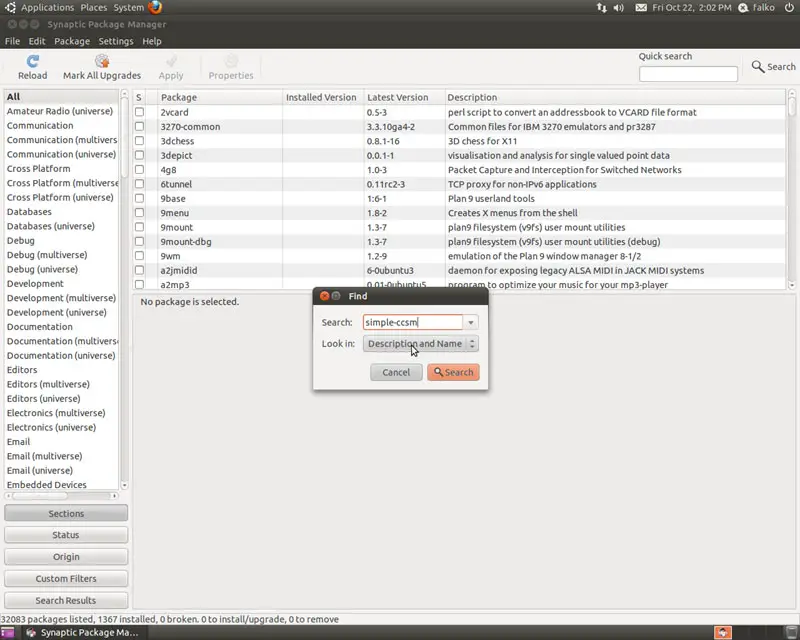Launch Firefox from the top panel
Viewport: 800px width, 640px height.
155,7
